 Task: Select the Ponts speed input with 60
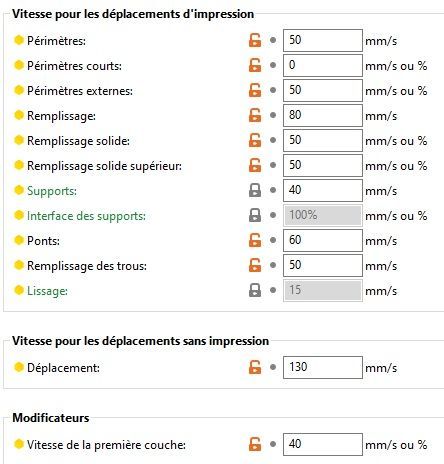323,240
